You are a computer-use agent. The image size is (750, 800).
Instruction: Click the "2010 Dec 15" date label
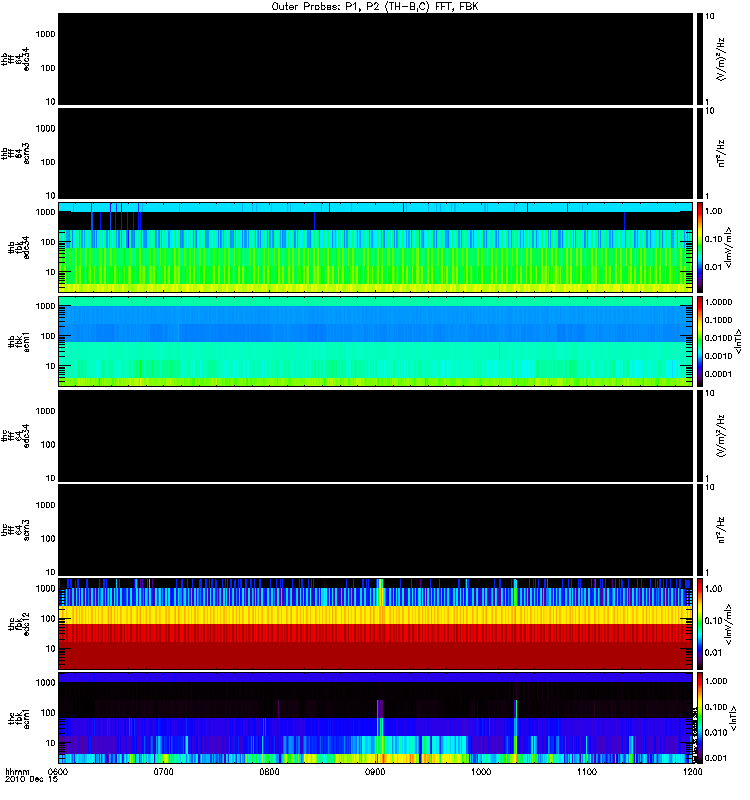click(31, 779)
